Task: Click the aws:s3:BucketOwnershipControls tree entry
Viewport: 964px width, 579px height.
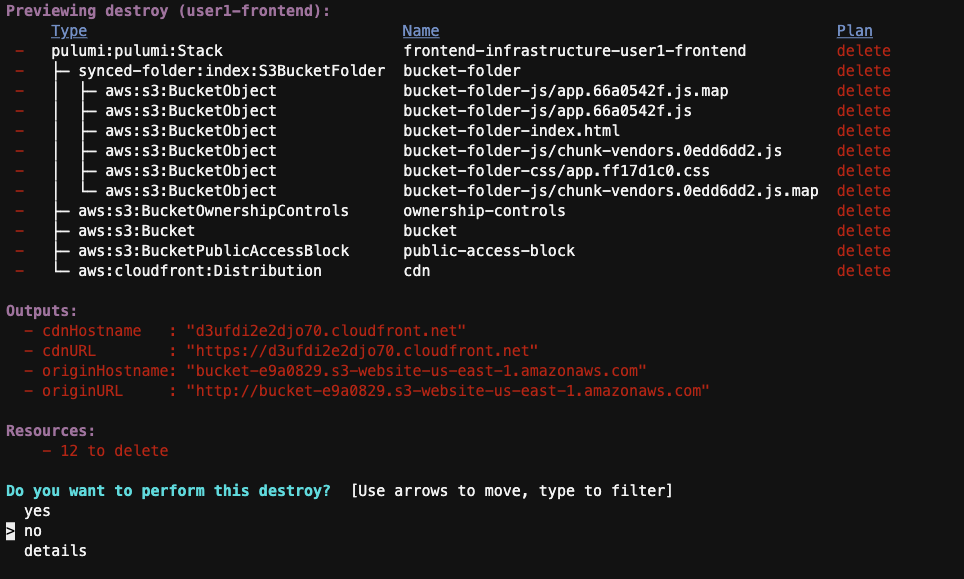Action: point(213,211)
